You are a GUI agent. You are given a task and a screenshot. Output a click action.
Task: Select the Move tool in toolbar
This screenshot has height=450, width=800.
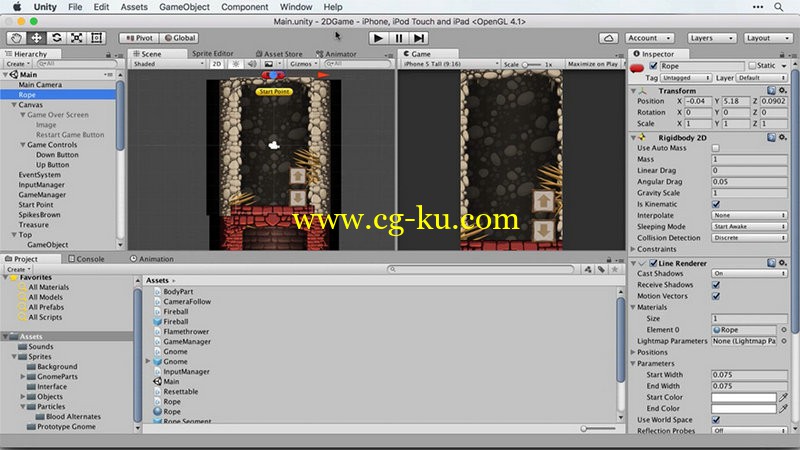click(36, 38)
